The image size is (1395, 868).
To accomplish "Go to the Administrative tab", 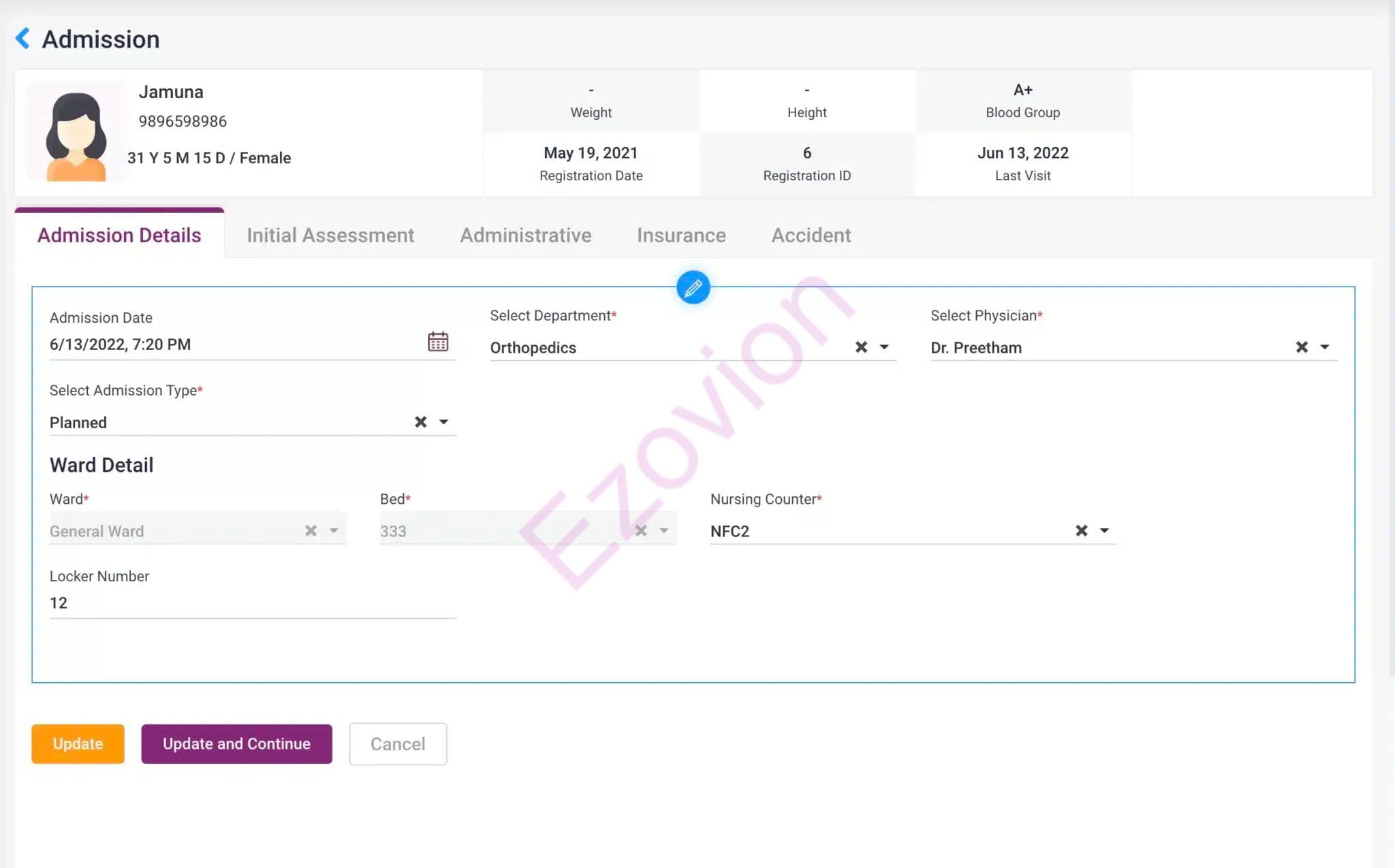I will [x=525, y=236].
